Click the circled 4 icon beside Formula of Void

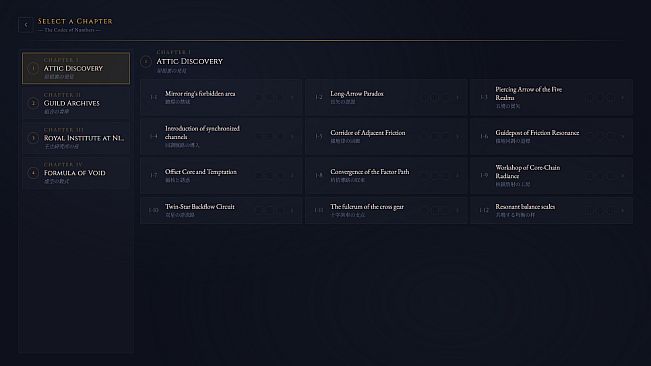(33, 173)
